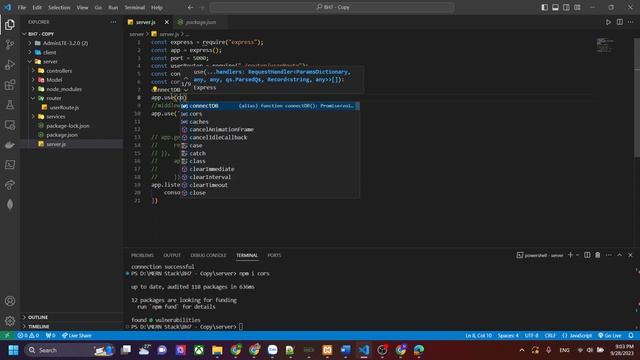Open the Extensions view
Screen dimensions: 640x360
pyautogui.click(x=10, y=84)
